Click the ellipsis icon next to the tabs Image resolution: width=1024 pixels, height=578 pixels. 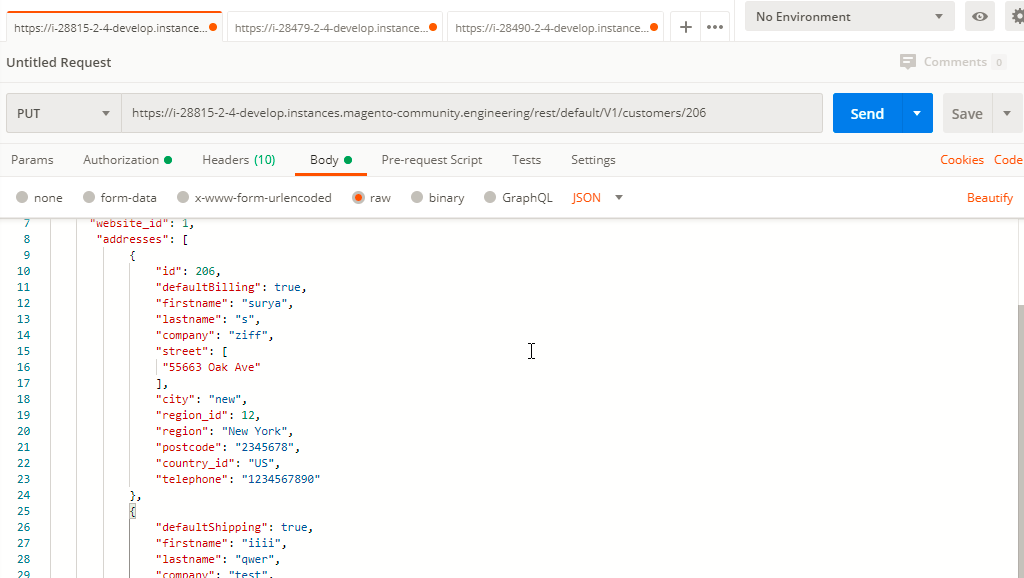point(715,27)
